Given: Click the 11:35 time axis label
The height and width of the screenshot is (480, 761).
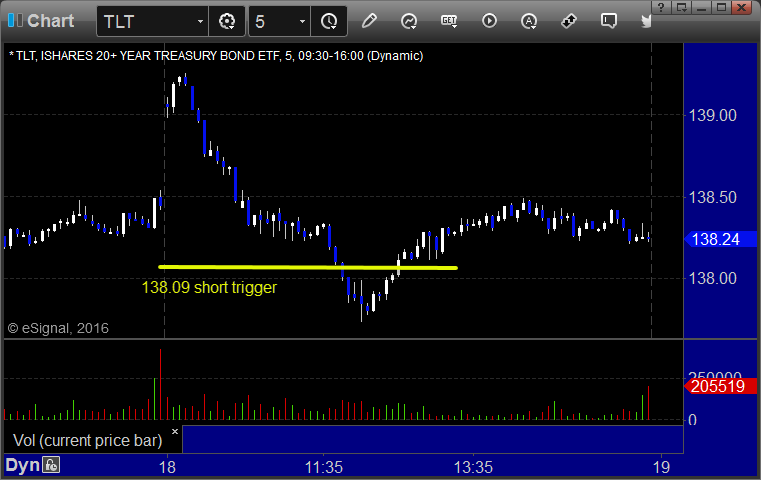Looking at the screenshot, I should tap(324, 467).
